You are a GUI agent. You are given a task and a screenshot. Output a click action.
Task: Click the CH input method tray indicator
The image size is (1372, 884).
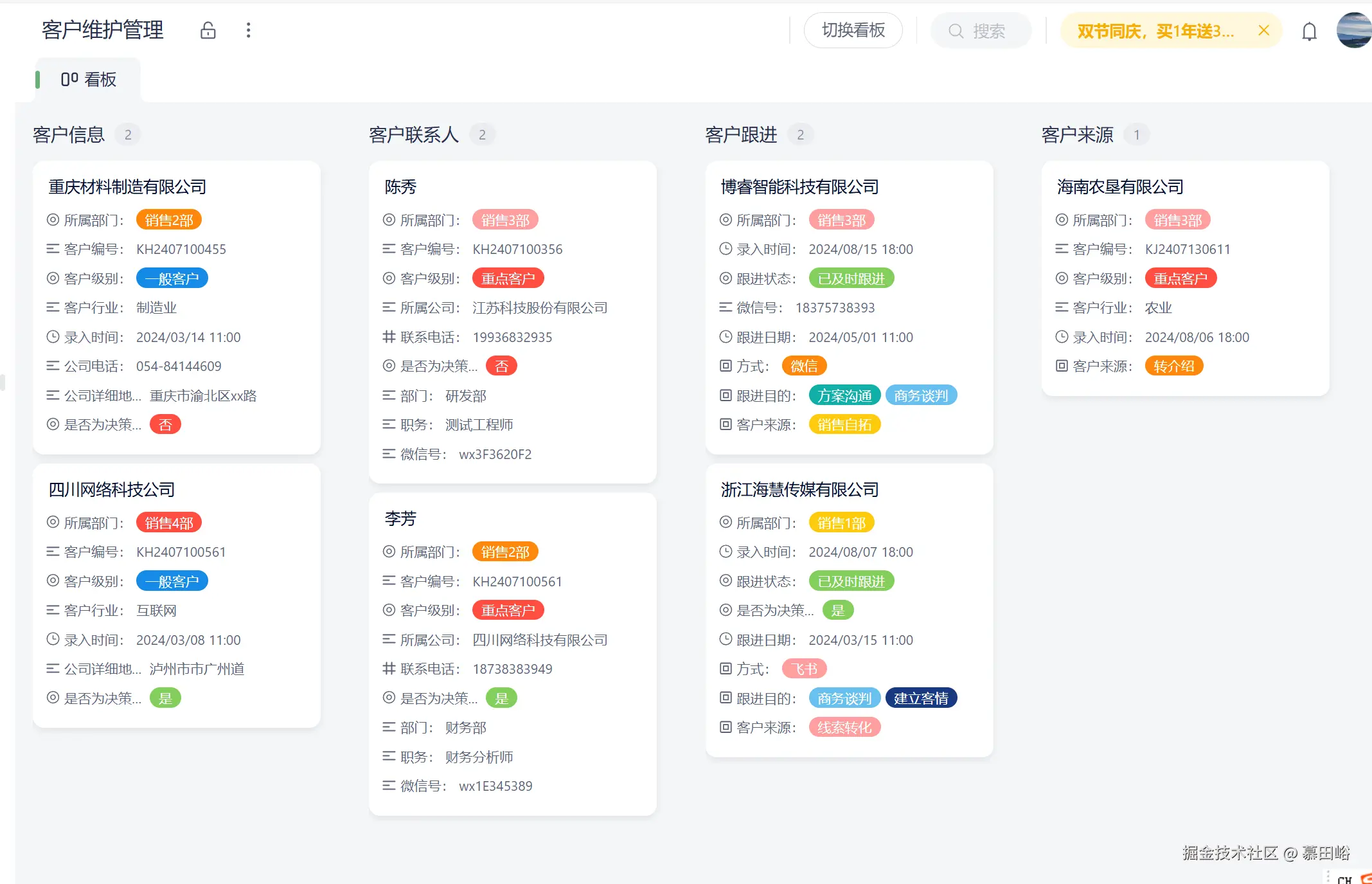click(x=1344, y=879)
